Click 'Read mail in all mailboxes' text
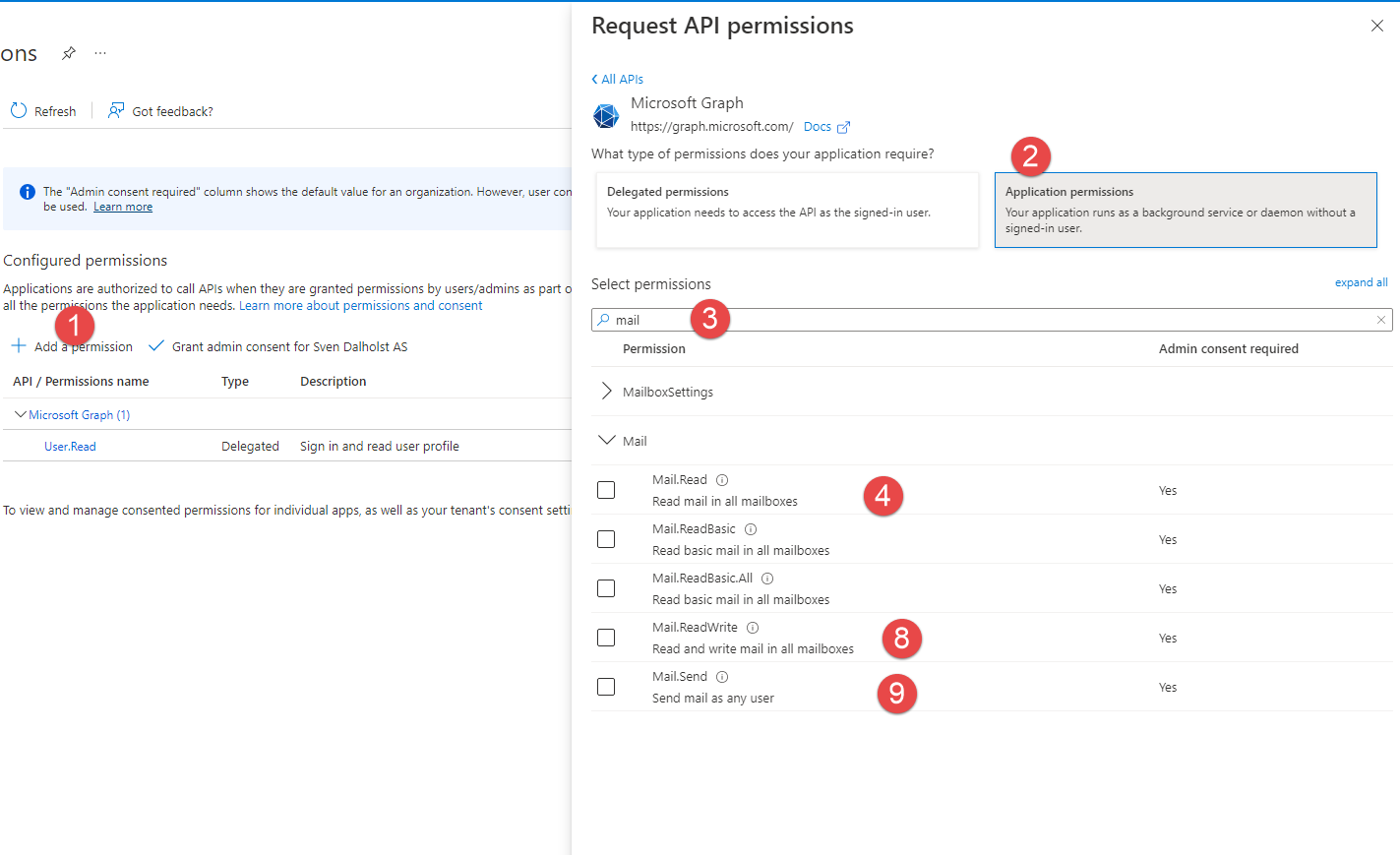 (x=725, y=502)
